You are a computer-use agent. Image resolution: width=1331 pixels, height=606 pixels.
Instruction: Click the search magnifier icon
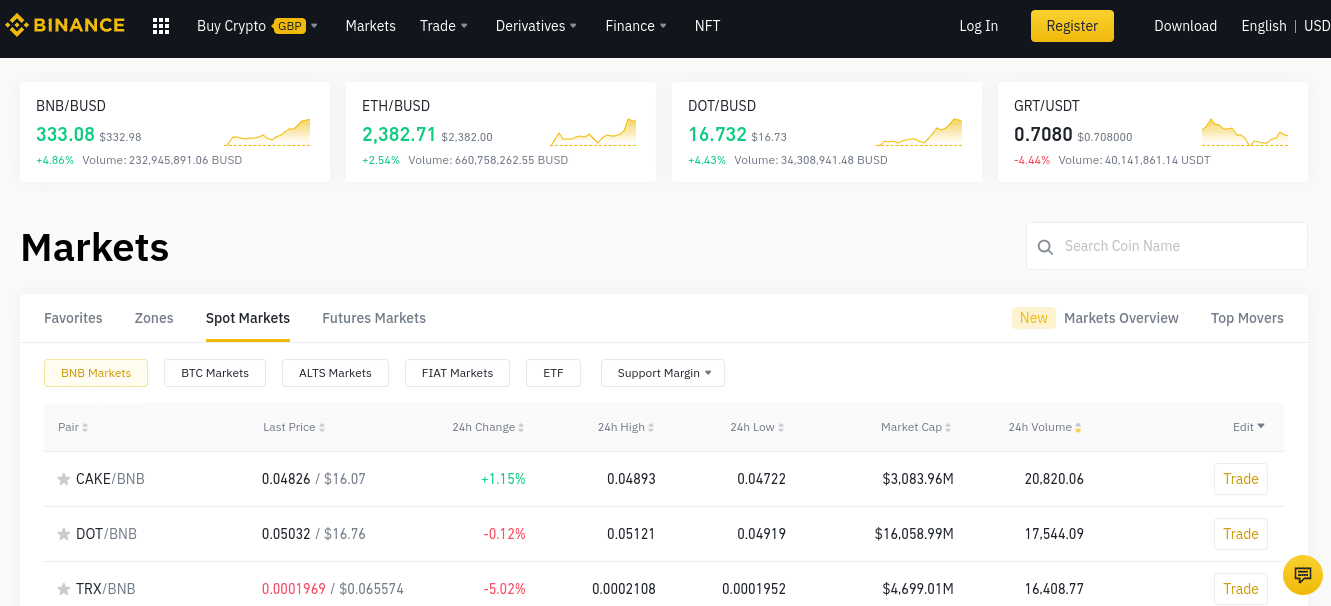[1045, 247]
